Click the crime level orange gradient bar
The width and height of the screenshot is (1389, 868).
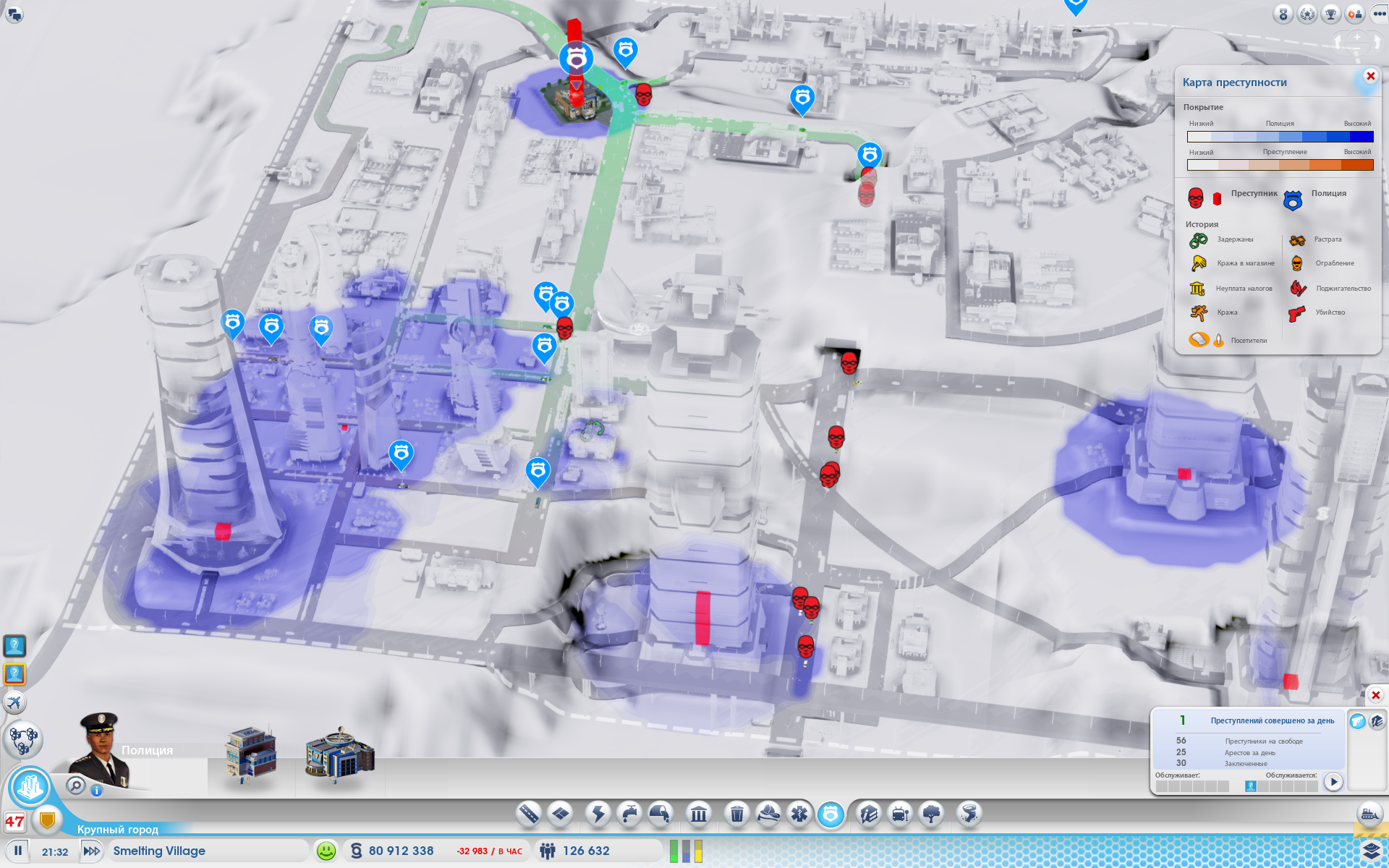click(1280, 165)
